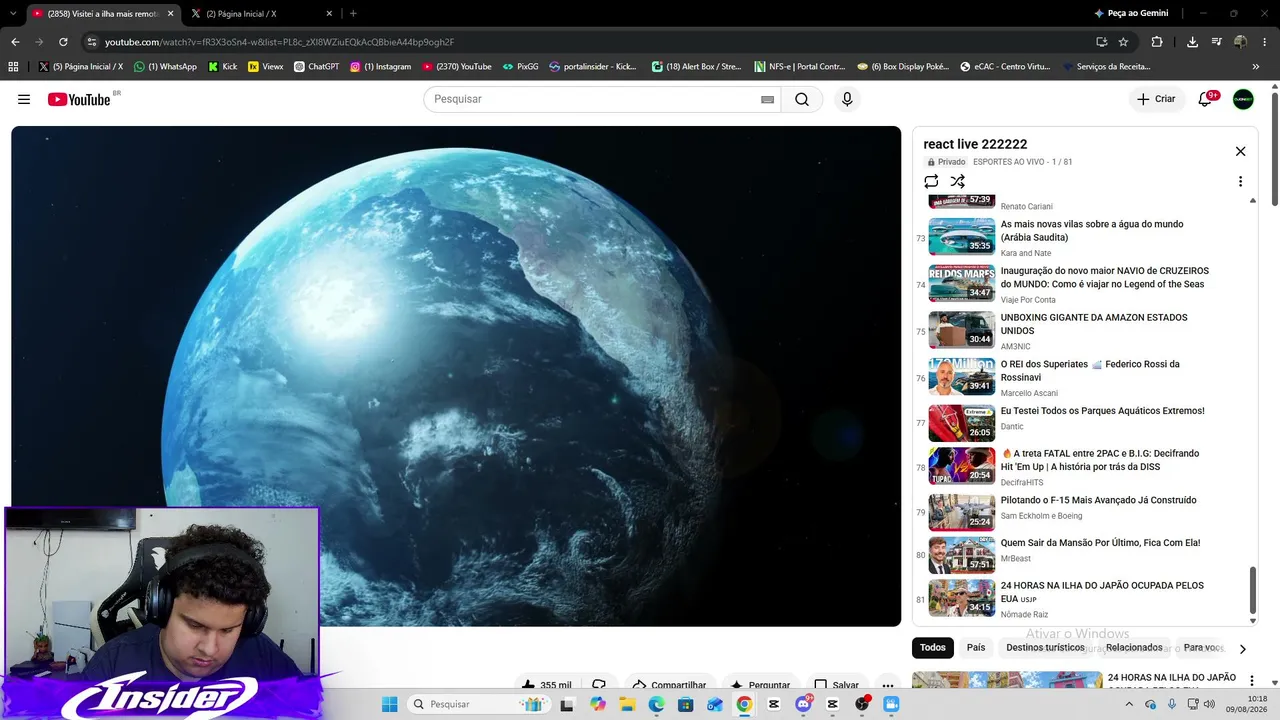Screen dimensions: 1280x720
Task: Open a new browser tab
Action: point(353,13)
